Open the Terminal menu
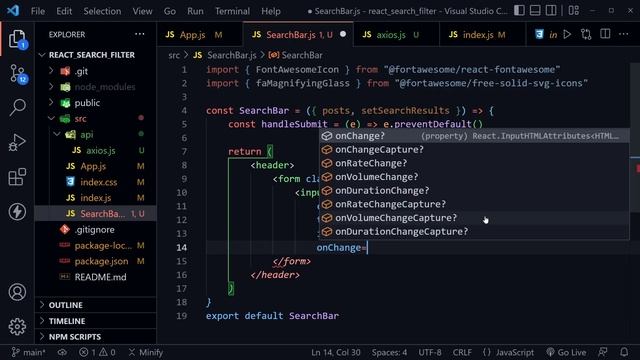 coord(232,11)
